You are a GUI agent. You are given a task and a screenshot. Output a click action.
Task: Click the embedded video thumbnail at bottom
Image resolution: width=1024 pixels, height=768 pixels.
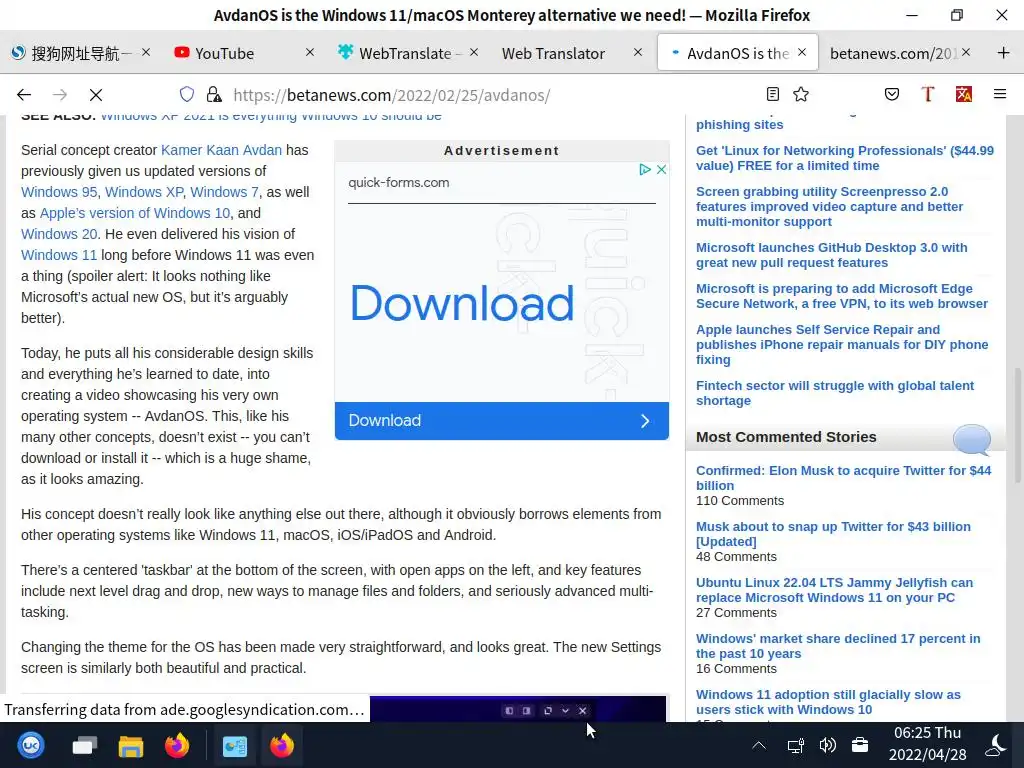[518, 709]
